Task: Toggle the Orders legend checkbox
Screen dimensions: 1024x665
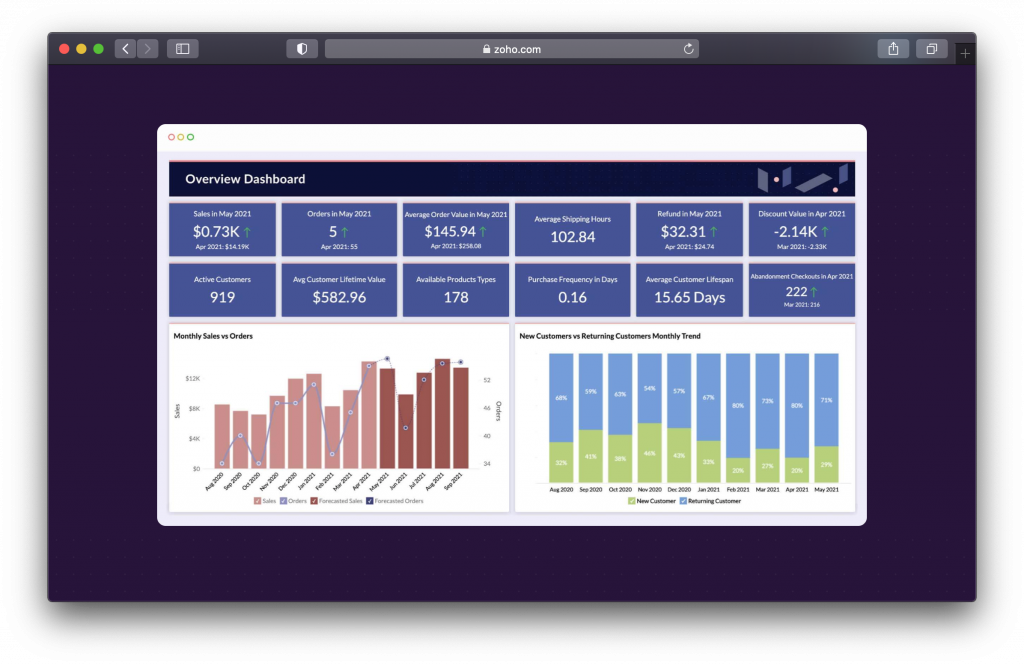Action: coord(283,501)
